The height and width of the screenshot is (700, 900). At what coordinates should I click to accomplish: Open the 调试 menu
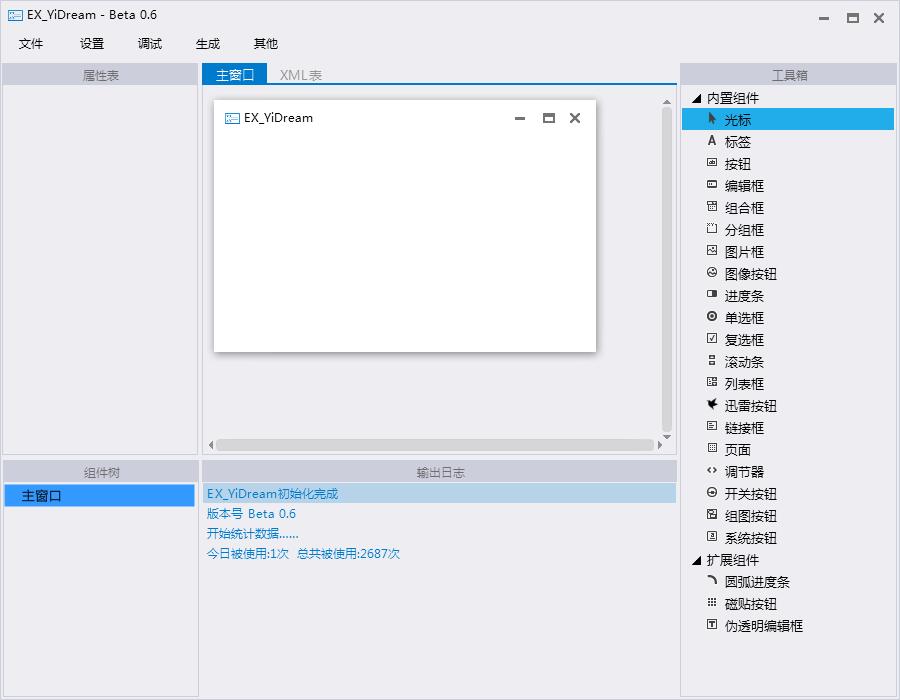[150, 44]
